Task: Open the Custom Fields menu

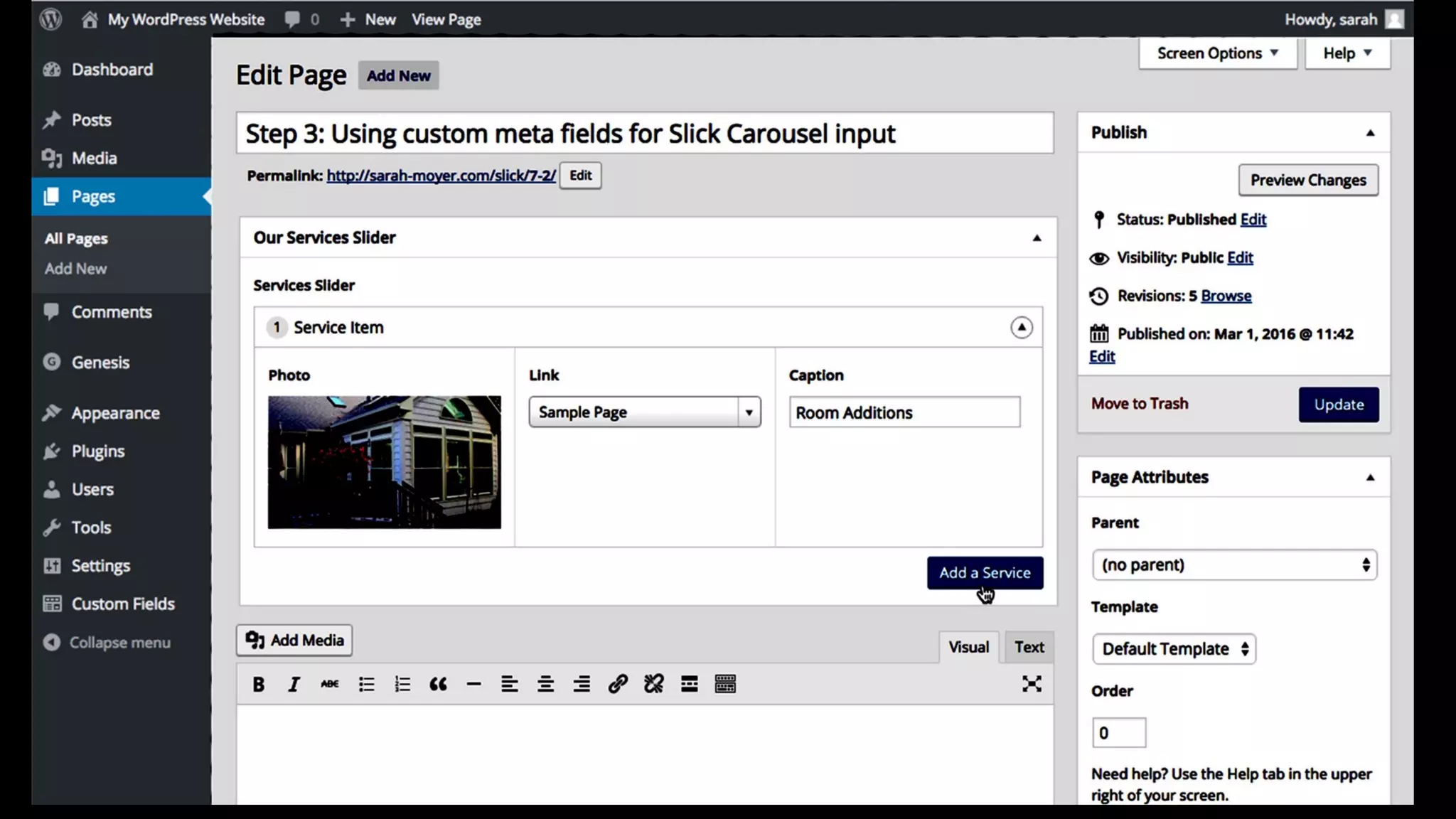Action: (122, 604)
